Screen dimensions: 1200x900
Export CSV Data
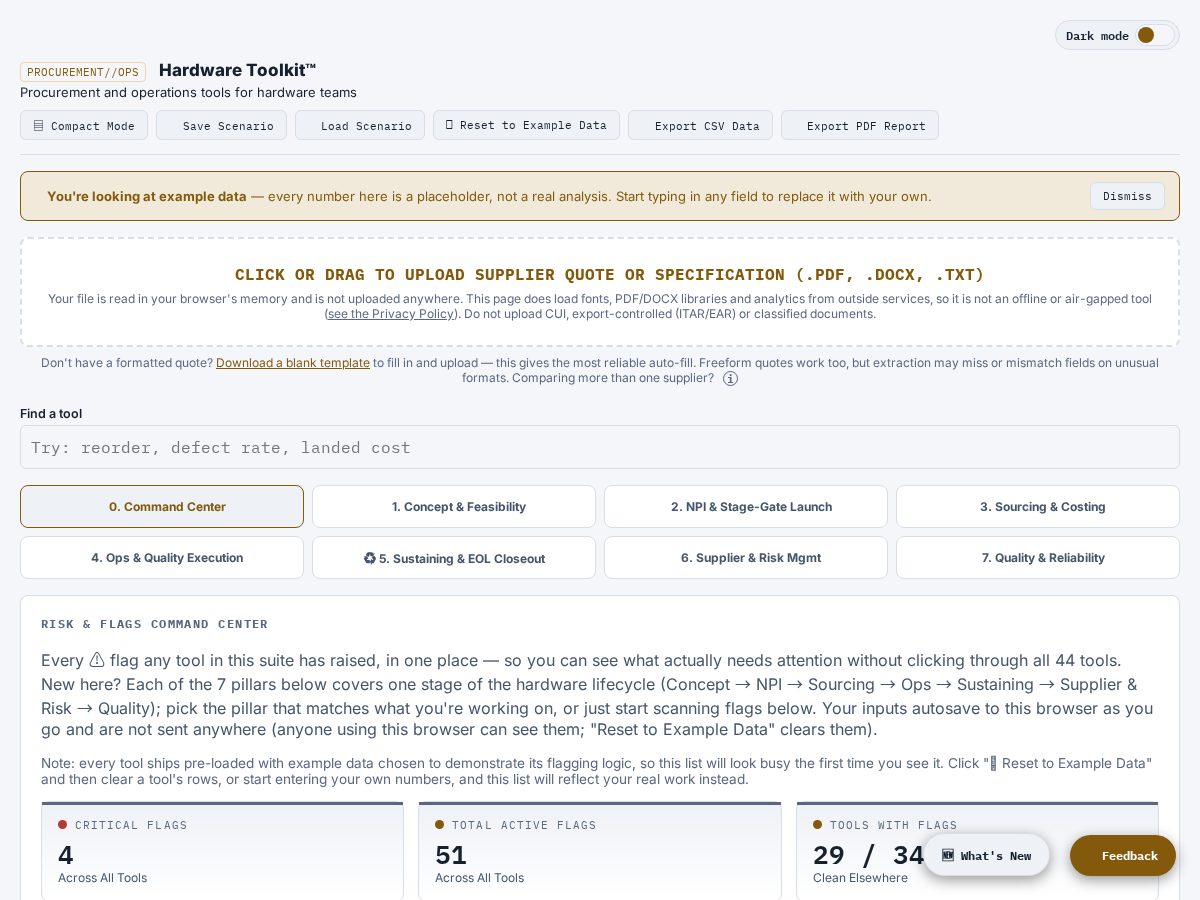pos(700,125)
